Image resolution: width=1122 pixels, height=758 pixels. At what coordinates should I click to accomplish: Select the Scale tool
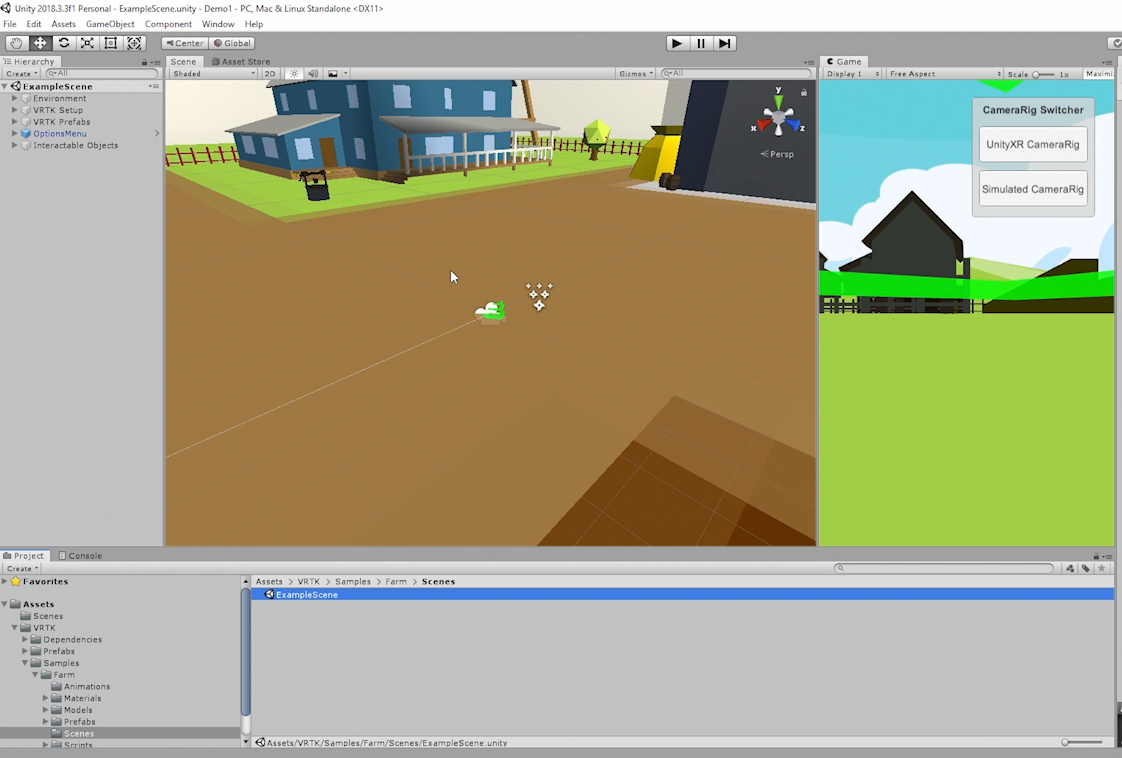tap(87, 43)
